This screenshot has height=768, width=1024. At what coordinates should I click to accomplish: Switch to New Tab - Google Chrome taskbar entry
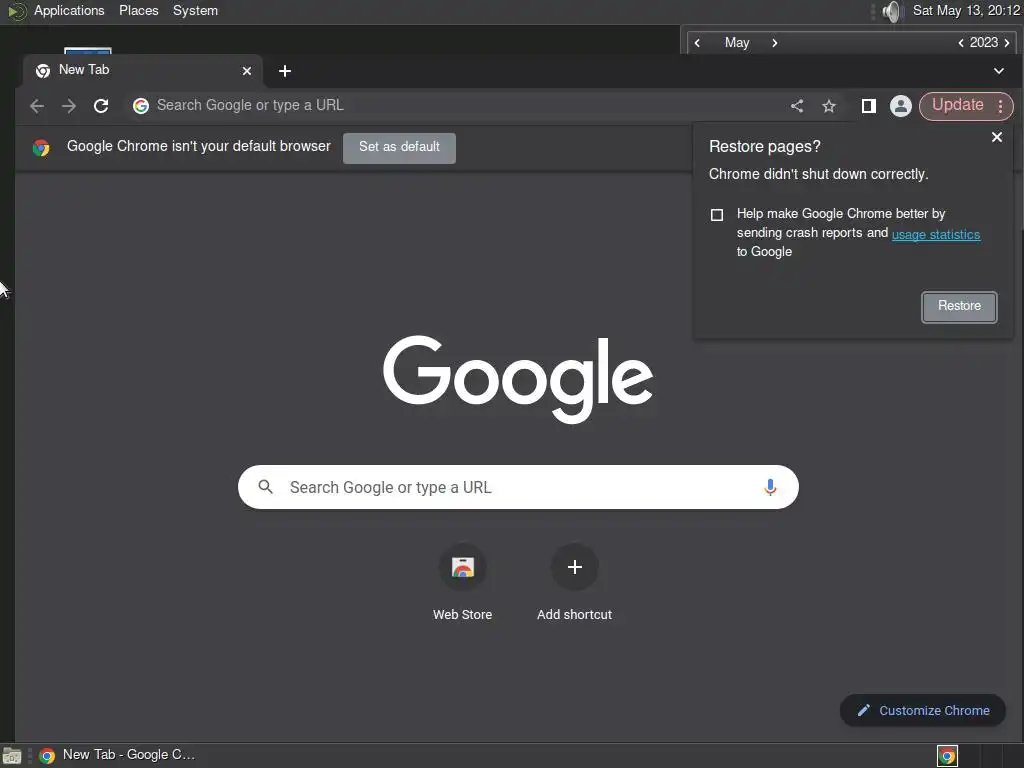pyautogui.click(x=118, y=756)
